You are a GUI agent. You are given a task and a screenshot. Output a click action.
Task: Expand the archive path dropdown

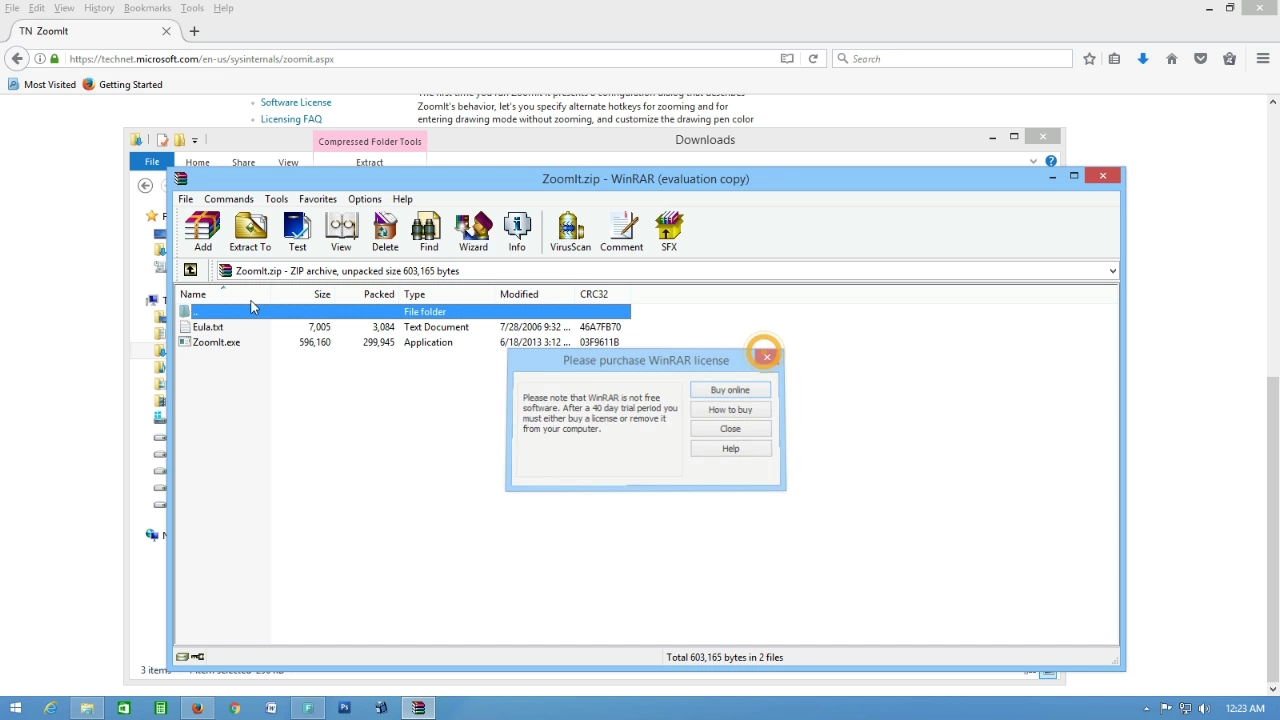pos(1112,271)
